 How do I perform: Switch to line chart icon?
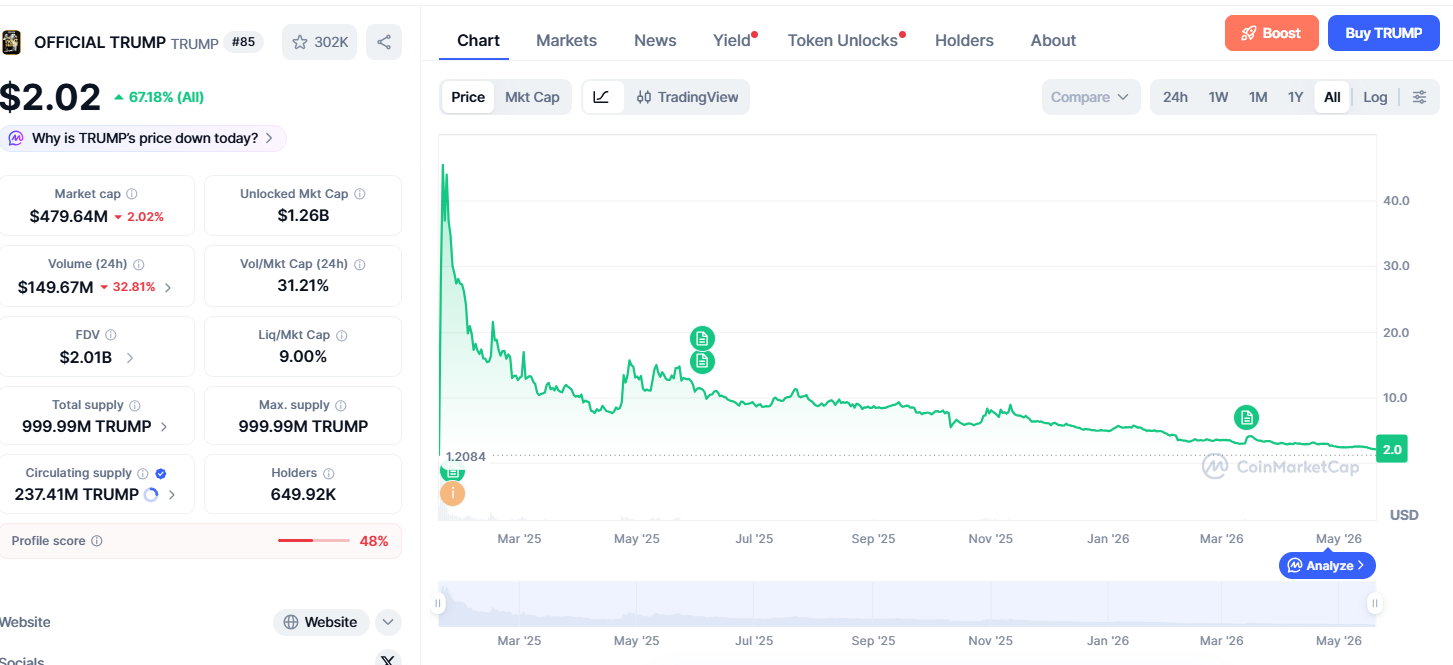click(602, 97)
